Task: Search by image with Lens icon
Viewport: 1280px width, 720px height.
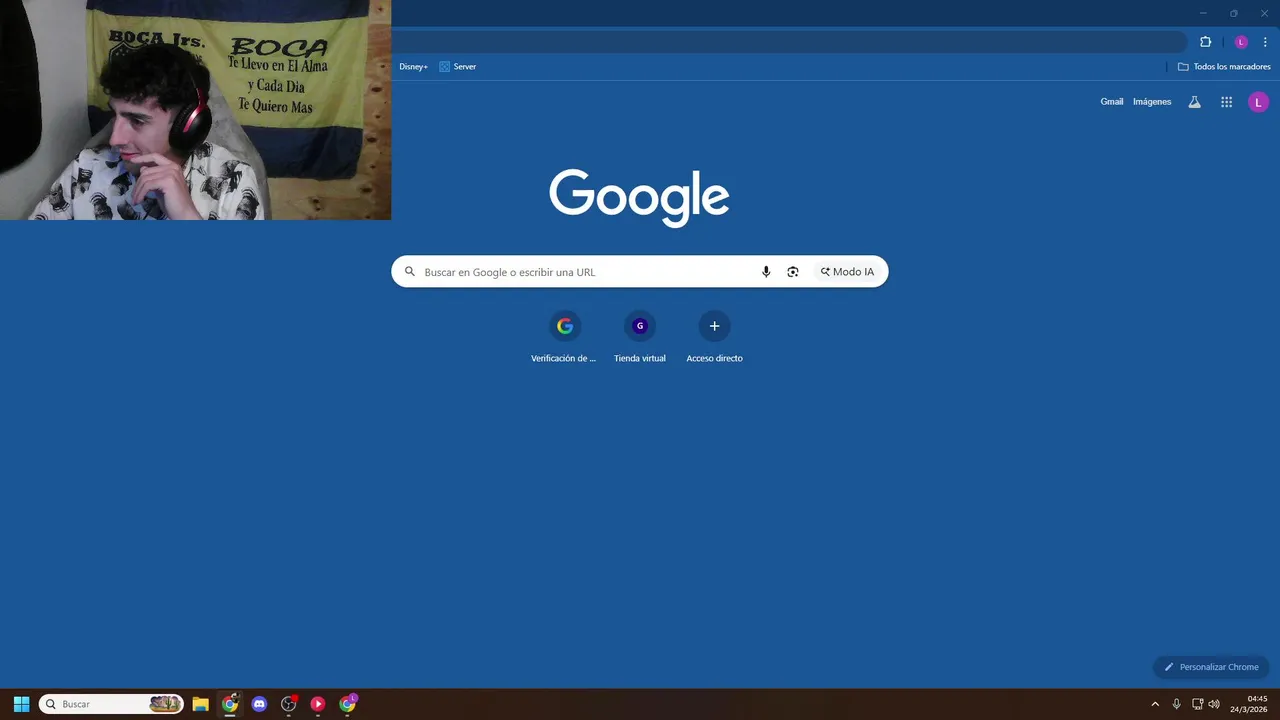Action: pos(793,272)
